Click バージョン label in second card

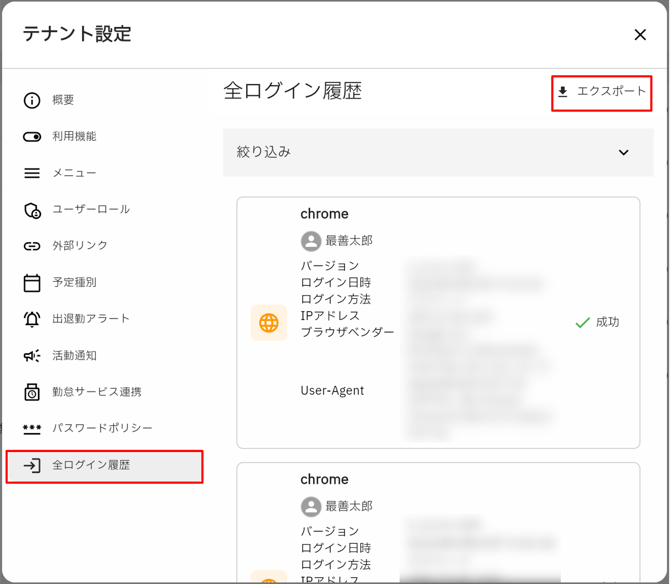coord(330,531)
